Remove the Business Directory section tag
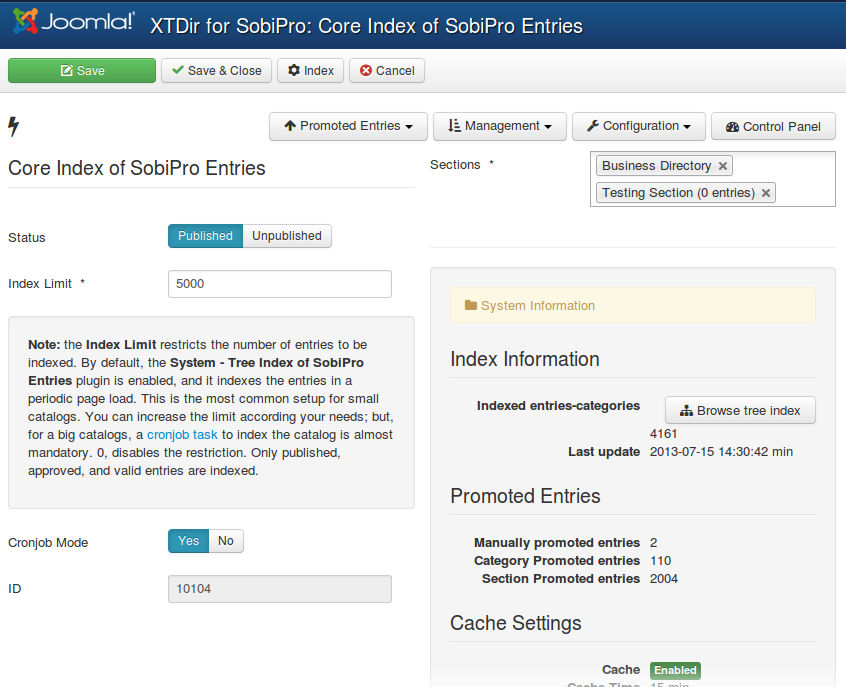The width and height of the screenshot is (846, 687). pyautogui.click(x=723, y=166)
